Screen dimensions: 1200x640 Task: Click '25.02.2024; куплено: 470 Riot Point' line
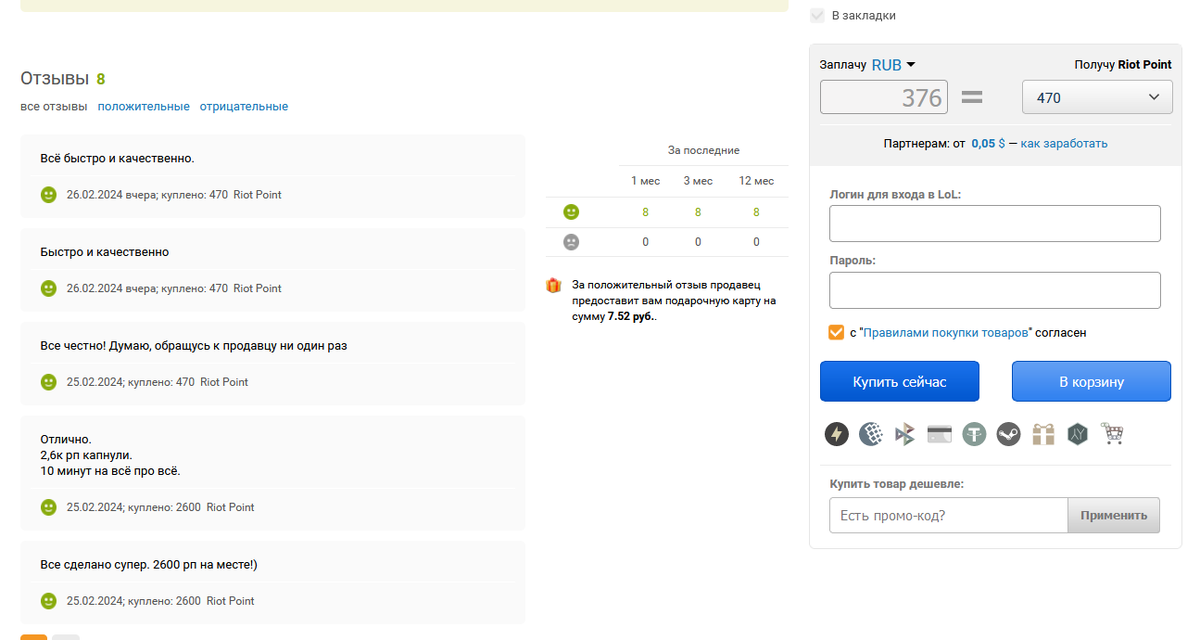(x=157, y=382)
